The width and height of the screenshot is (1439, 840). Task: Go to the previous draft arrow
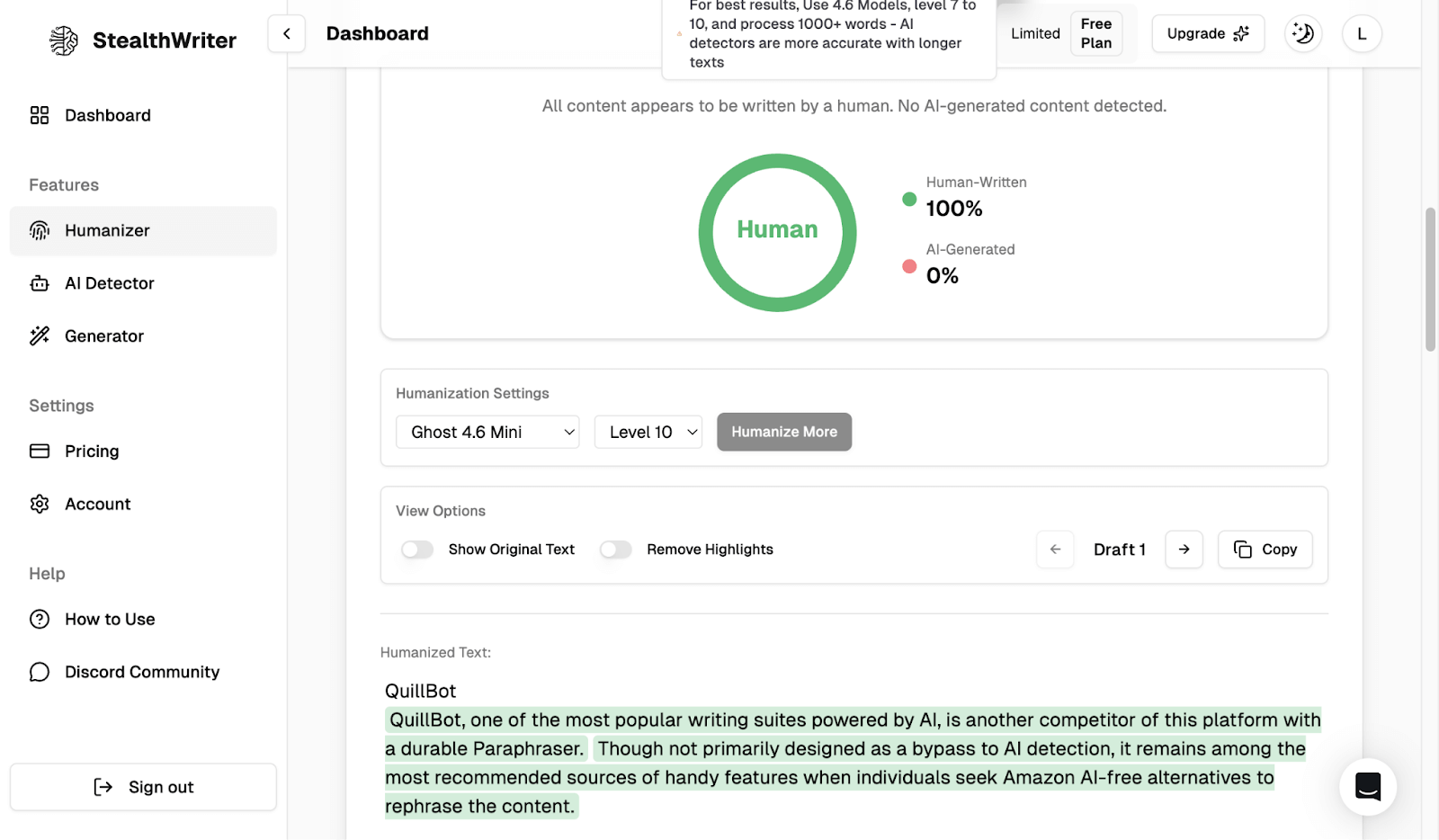1056,550
